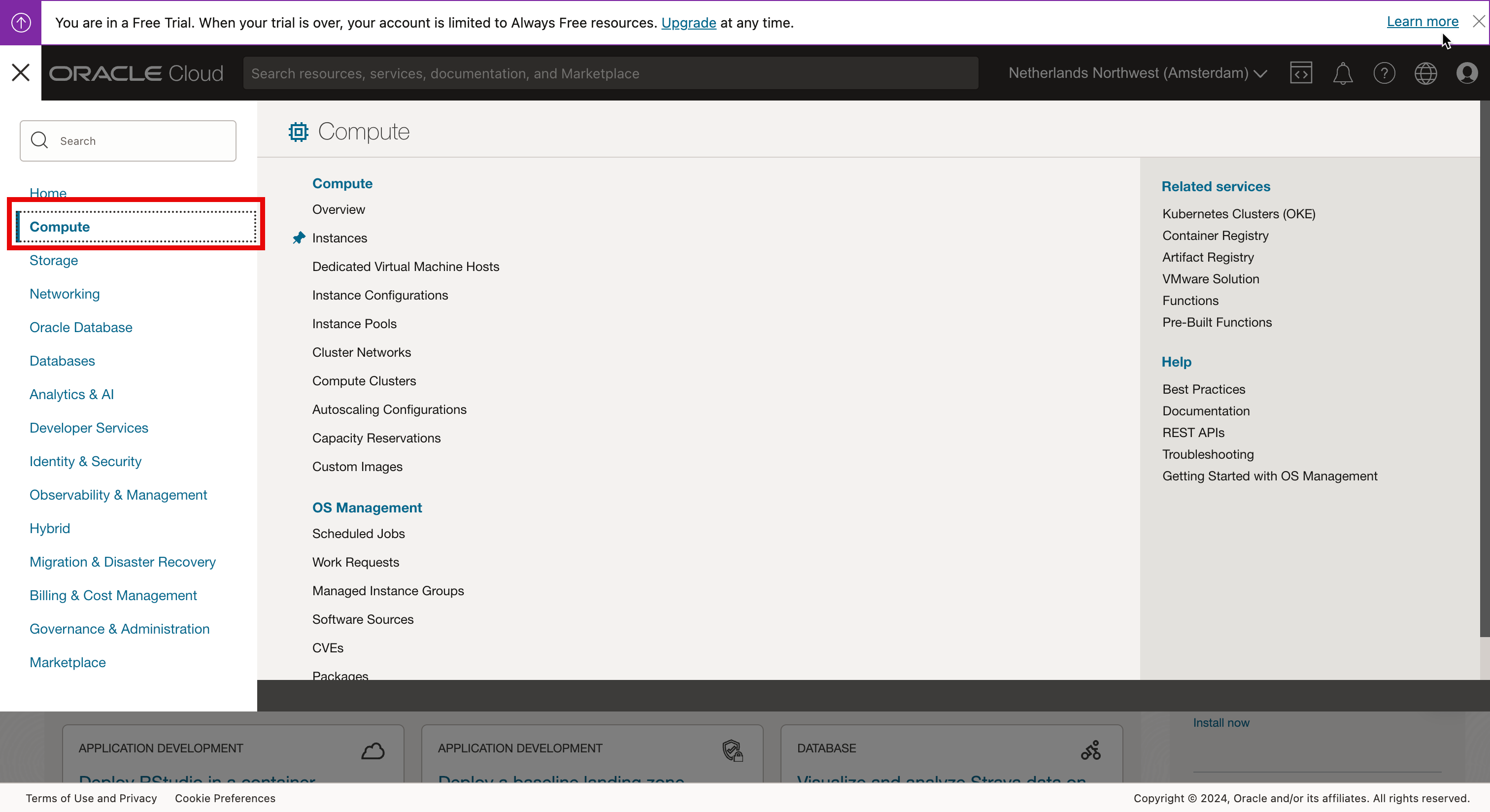Click the purple upgrade arrow icon
This screenshot has height=812, width=1490.
click(21, 23)
